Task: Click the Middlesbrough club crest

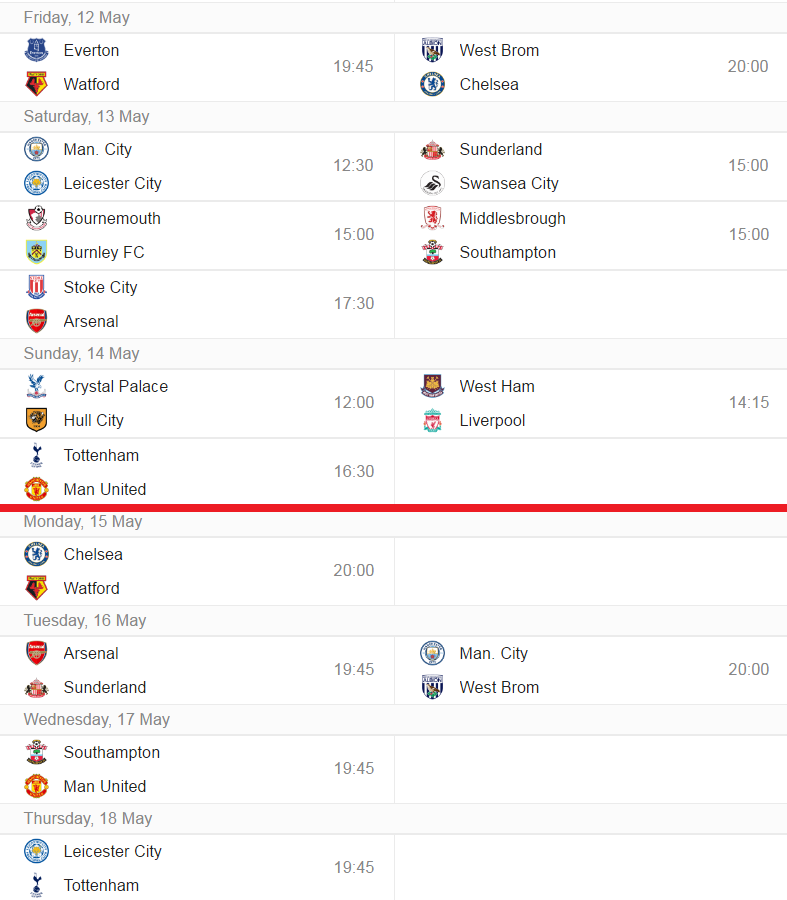Action: 432,218
